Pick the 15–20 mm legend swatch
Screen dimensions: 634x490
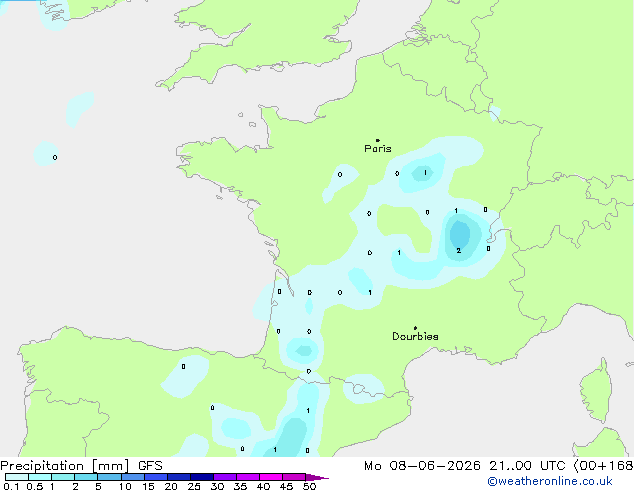155,477
